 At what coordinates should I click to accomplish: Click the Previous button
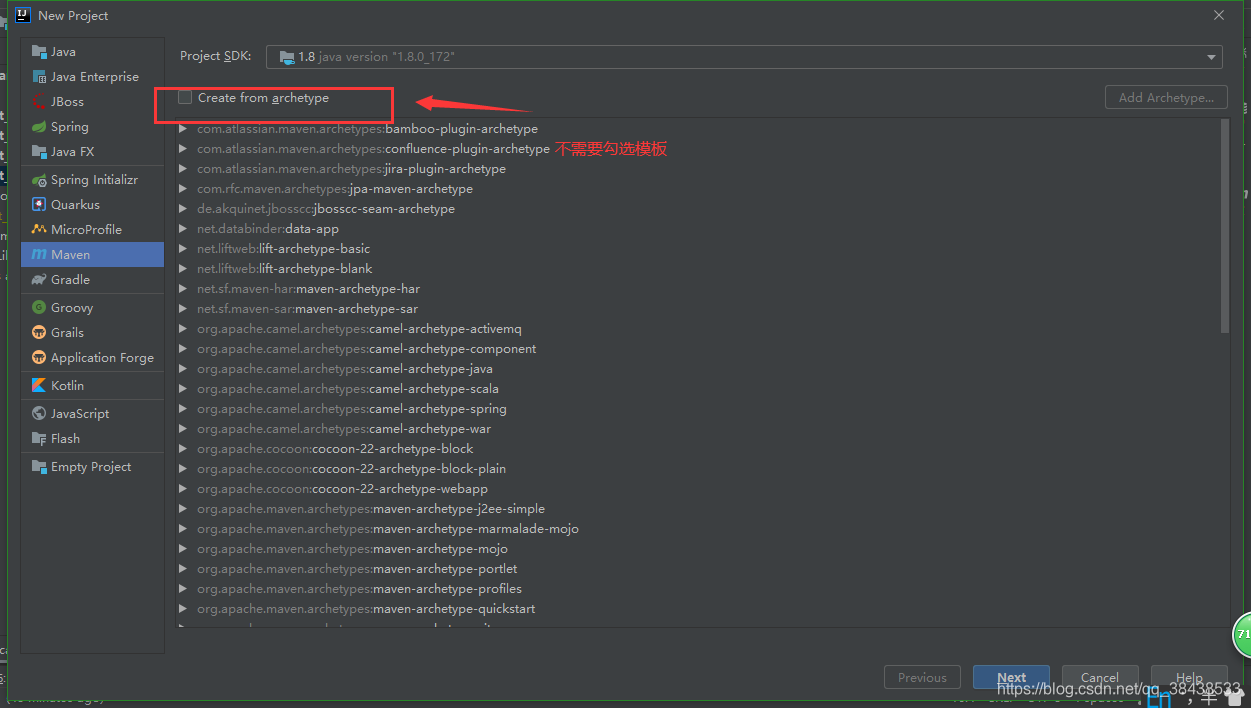point(922,677)
